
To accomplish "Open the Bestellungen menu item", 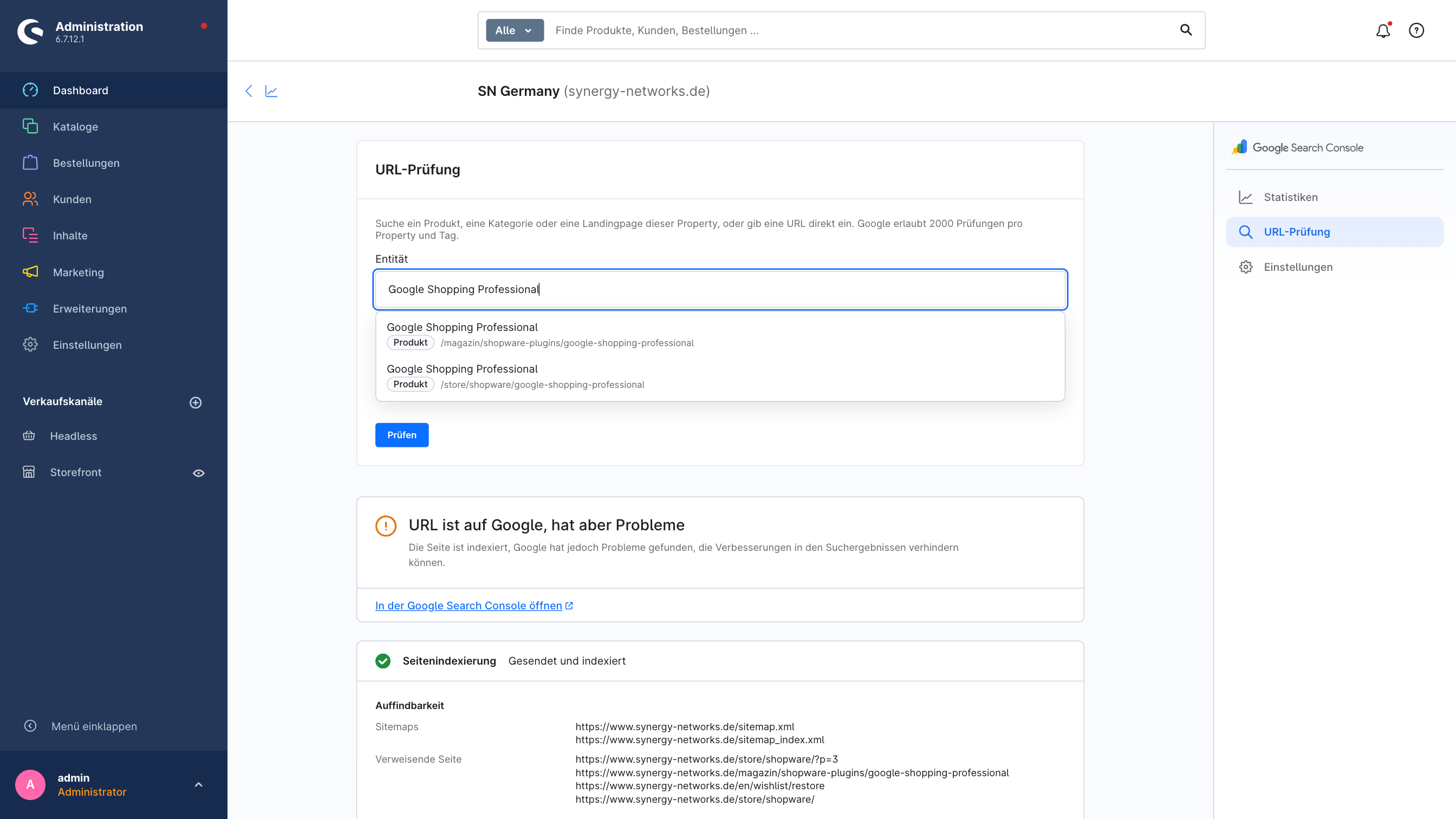I will point(114,163).
